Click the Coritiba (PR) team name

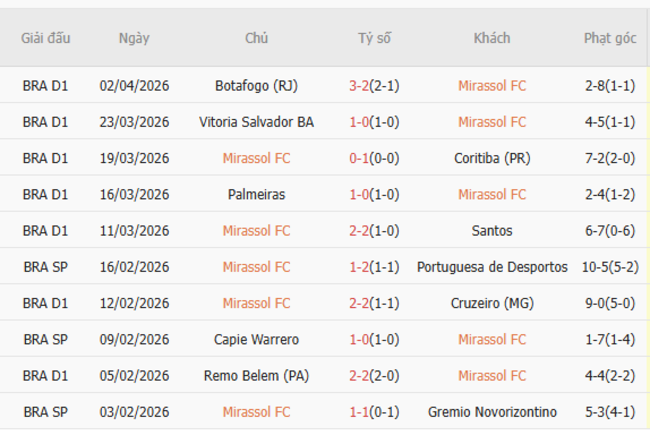pos(492,158)
